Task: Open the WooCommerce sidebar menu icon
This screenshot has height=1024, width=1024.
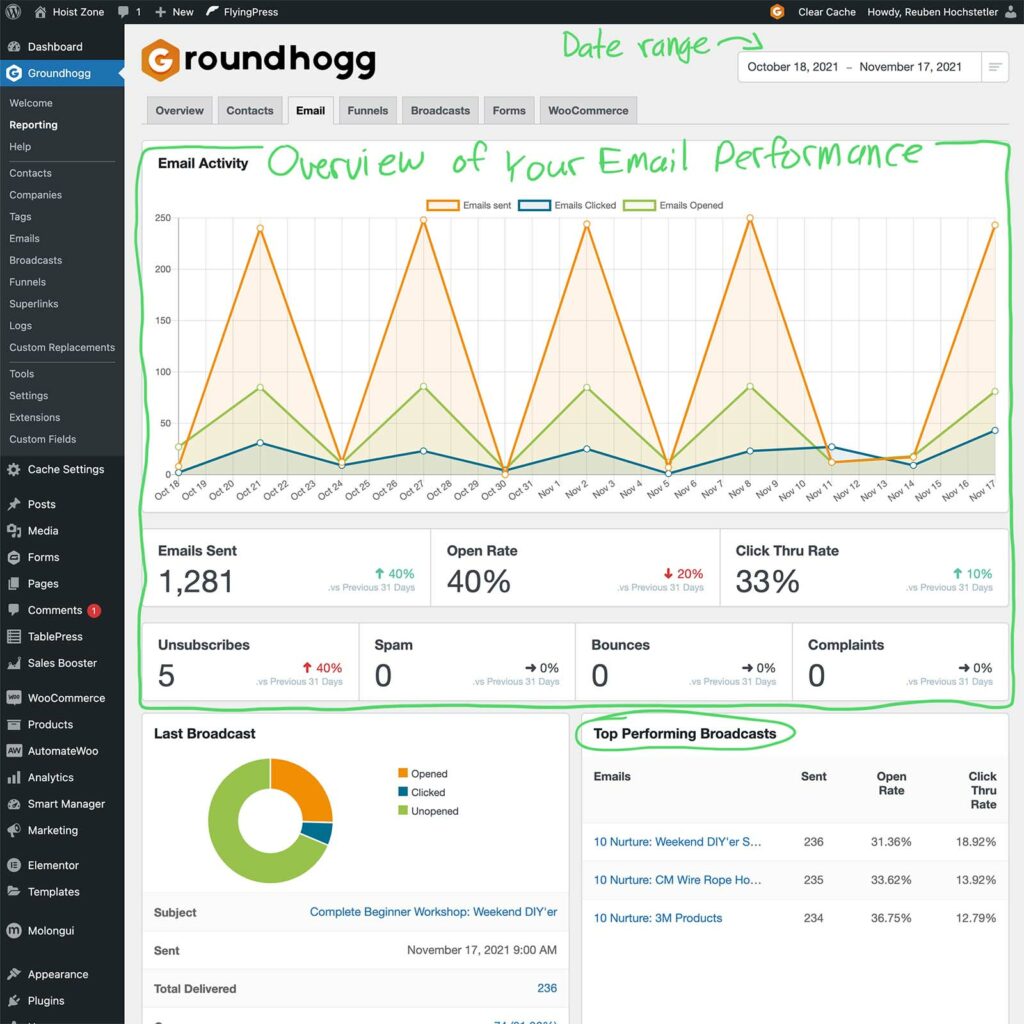Action: click(x=14, y=698)
